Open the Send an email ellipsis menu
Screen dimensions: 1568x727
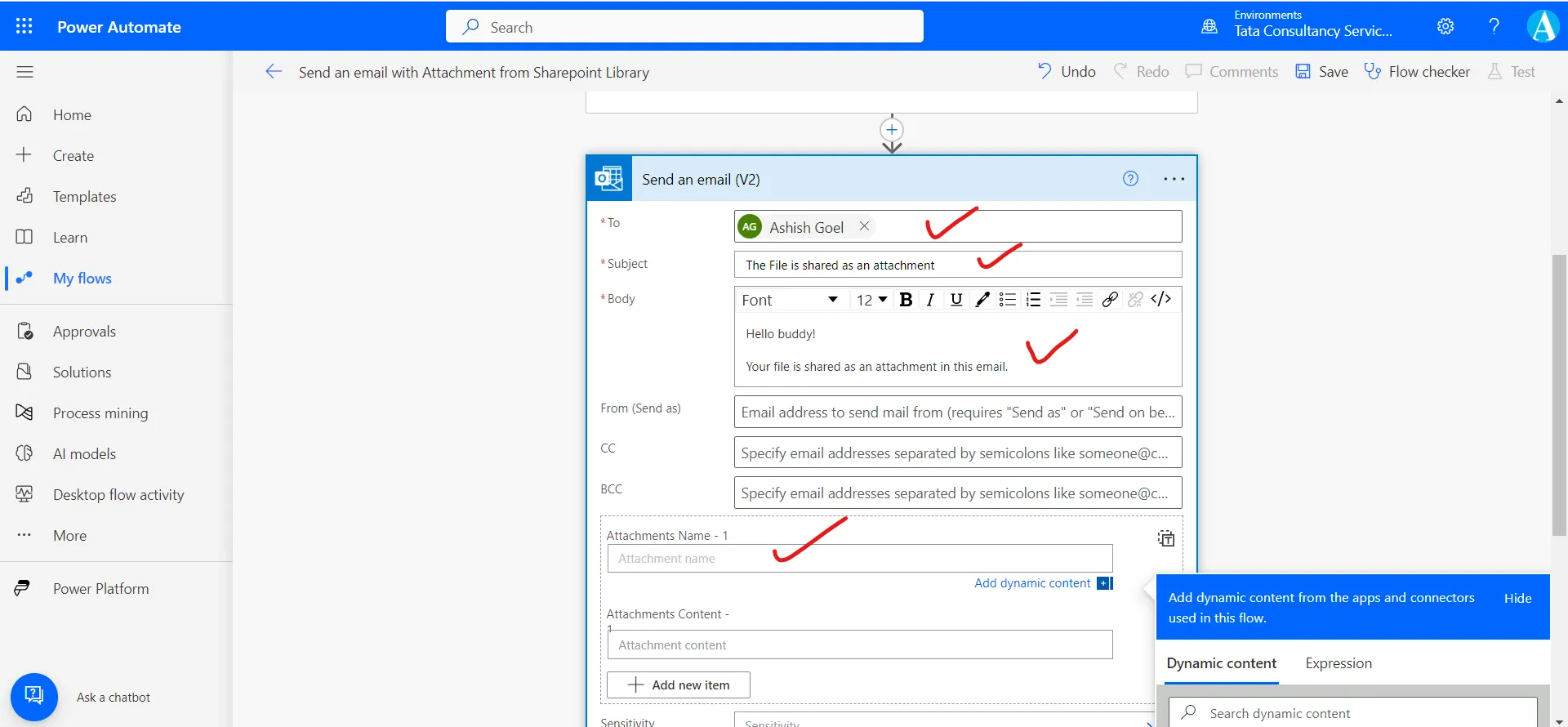point(1174,178)
